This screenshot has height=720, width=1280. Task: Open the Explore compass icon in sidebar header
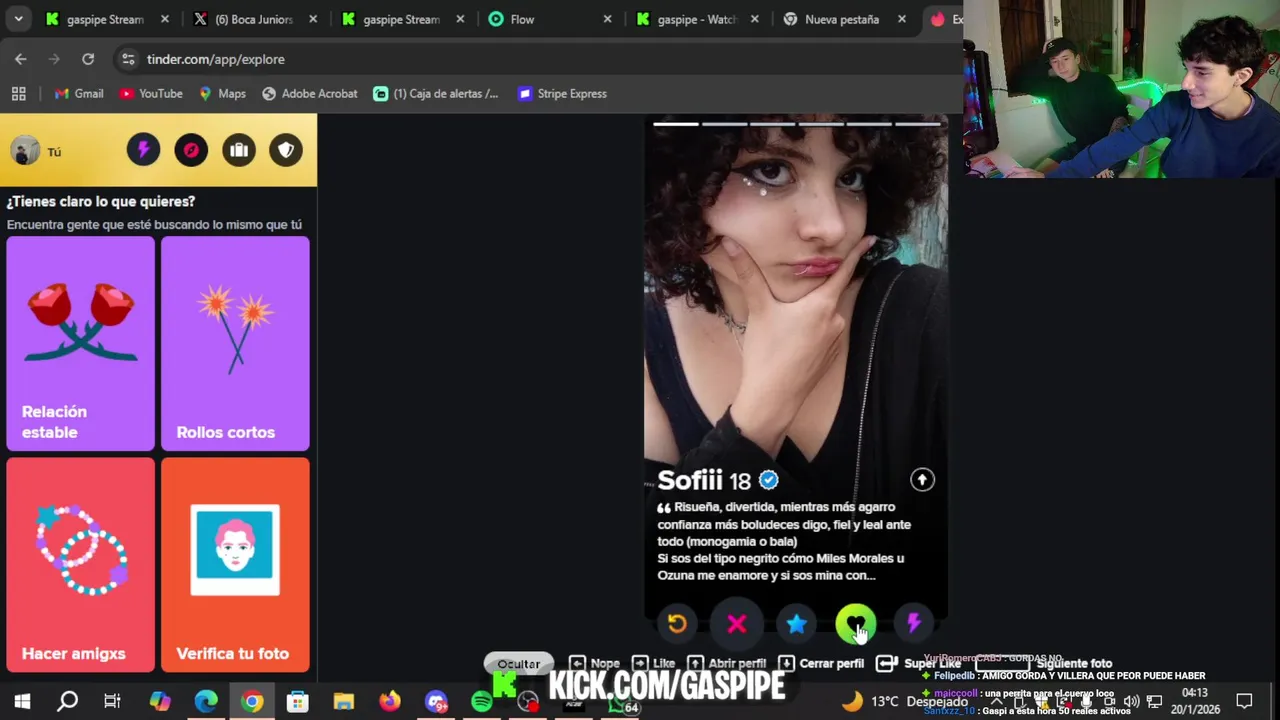(191, 150)
